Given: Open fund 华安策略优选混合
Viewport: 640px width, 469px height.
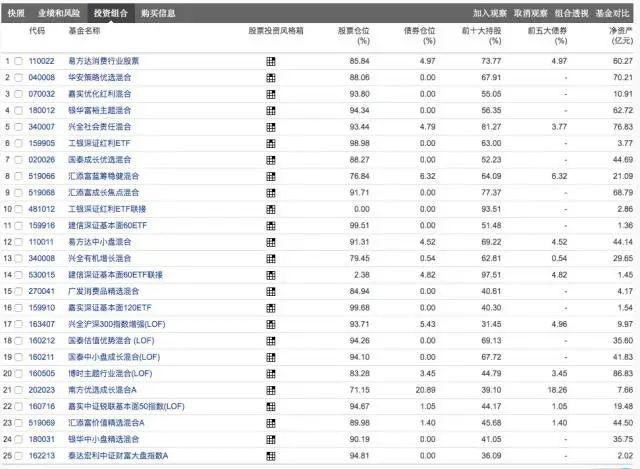Looking at the screenshot, I should coord(100,78).
